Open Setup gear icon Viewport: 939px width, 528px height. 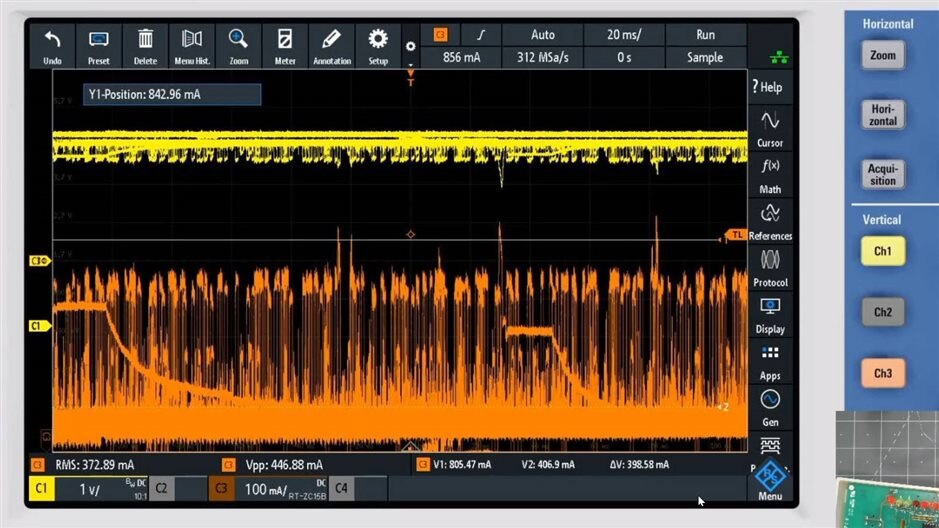(x=378, y=41)
